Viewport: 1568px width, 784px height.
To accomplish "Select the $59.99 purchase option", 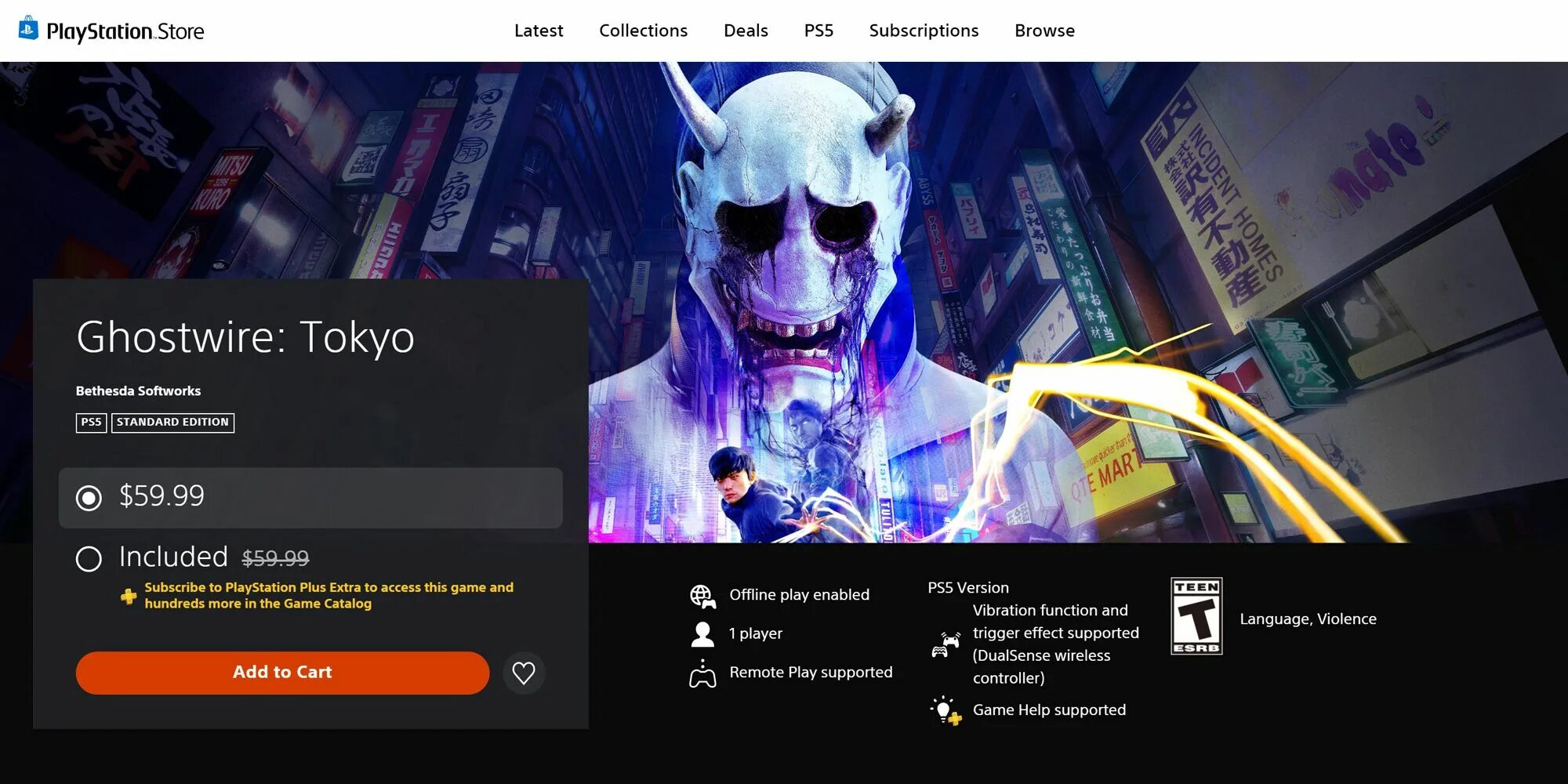I will pos(310,497).
